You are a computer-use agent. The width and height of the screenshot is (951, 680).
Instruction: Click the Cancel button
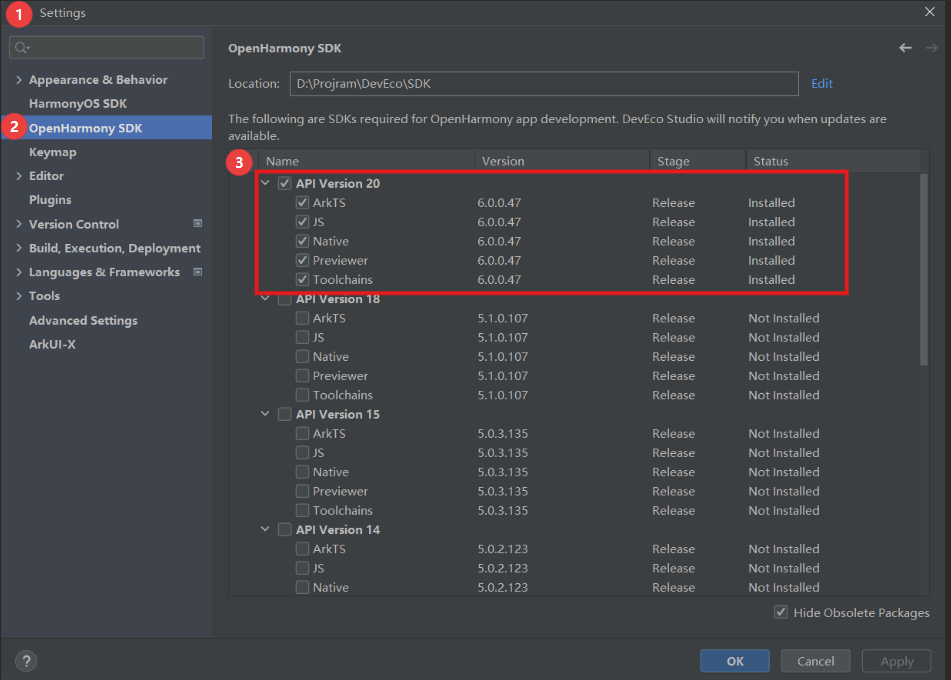(x=815, y=661)
